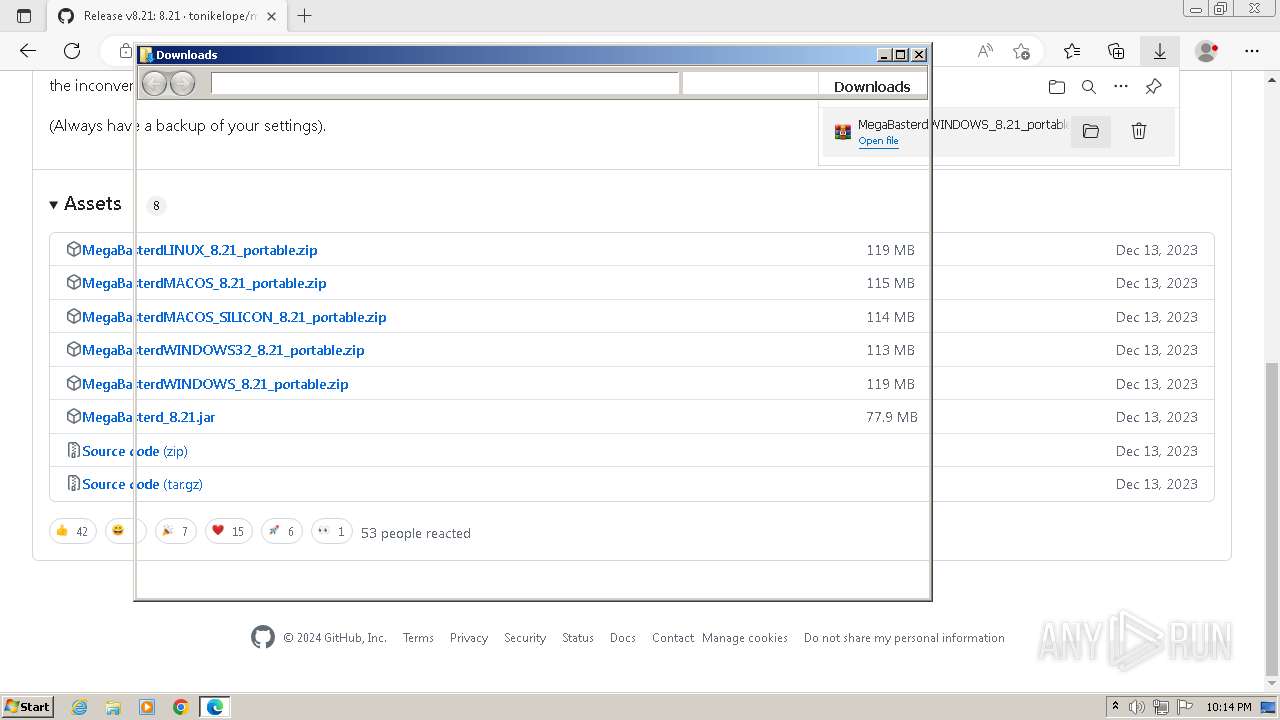This screenshot has width=1280, height=720.
Task: Open media player from taskbar
Action: click(x=147, y=707)
